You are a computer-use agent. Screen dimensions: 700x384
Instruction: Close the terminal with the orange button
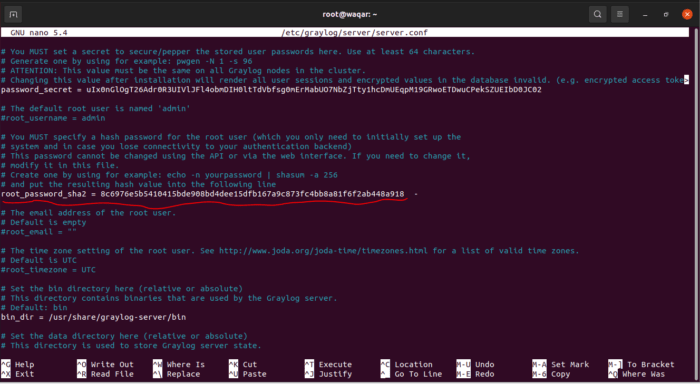pos(687,14)
